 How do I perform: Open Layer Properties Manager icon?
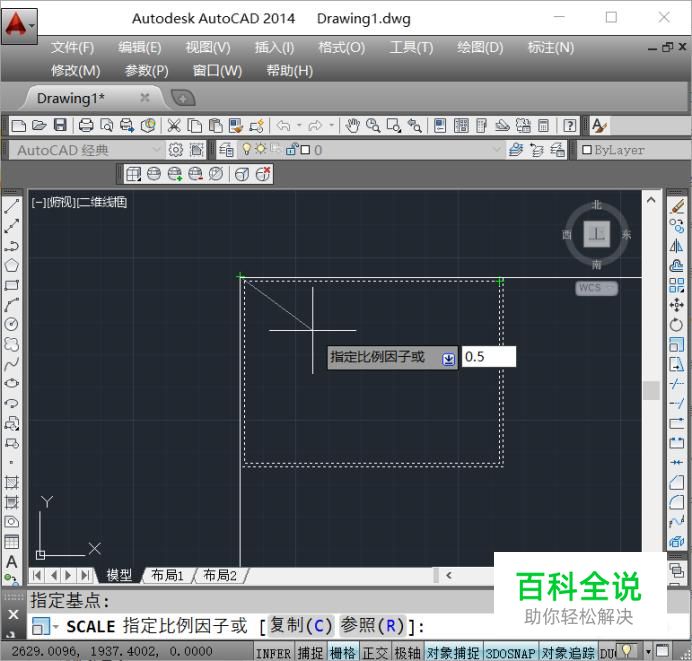coord(226,150)
